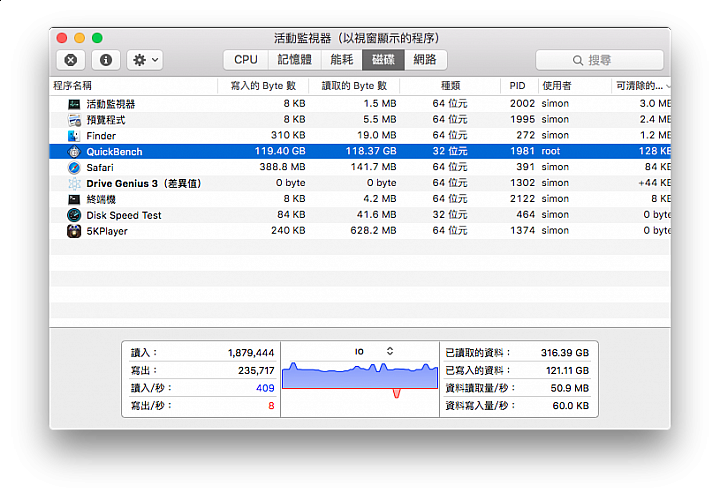720x500 pixels.
Task: Switch to the 能耗 tab
Action: 342,60
